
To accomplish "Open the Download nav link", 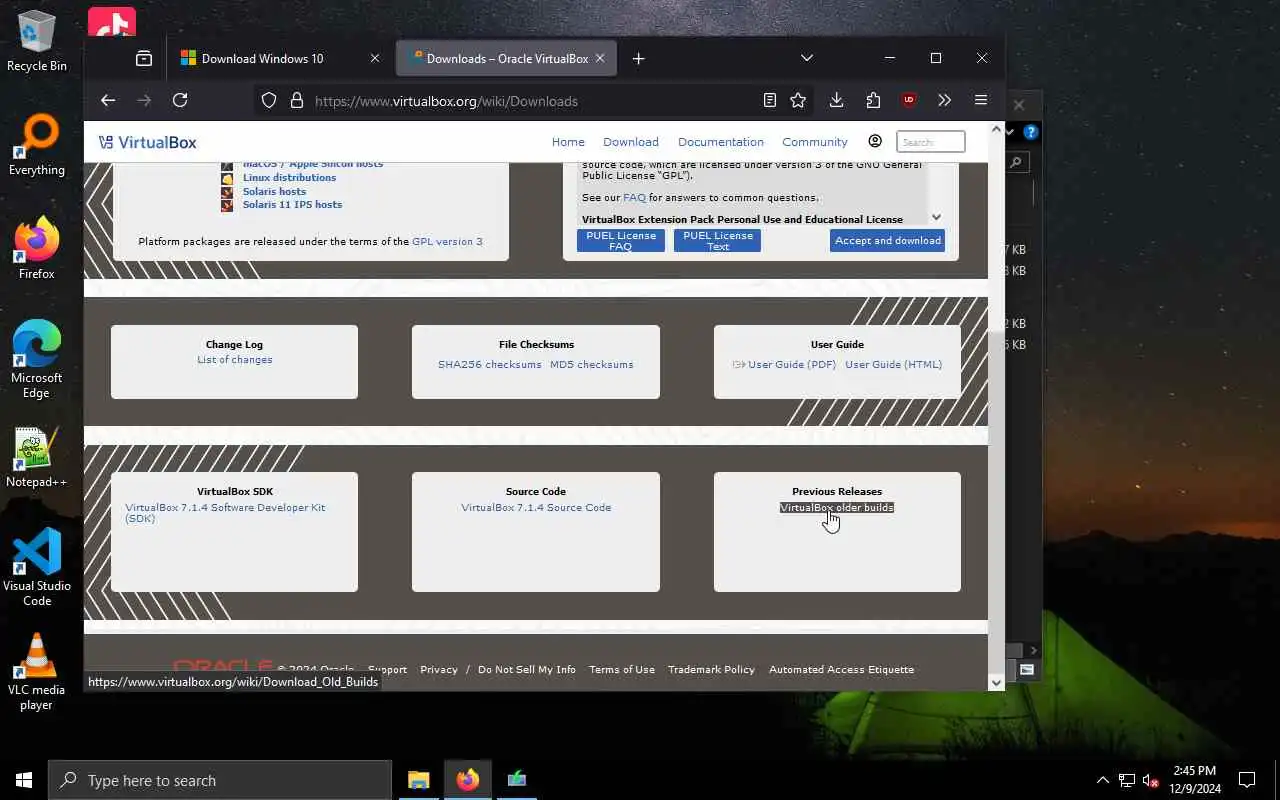I will [x=631, y=142].
